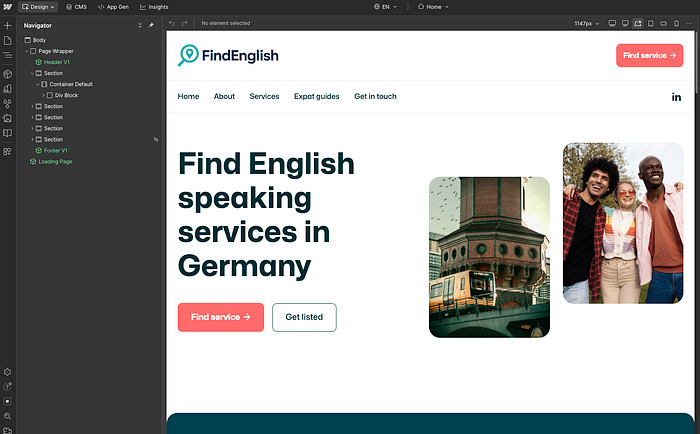Toggle the Navigator panel icon in sidebar
Viewport: 700px width, 434px height.
click(x=7, y=55)
